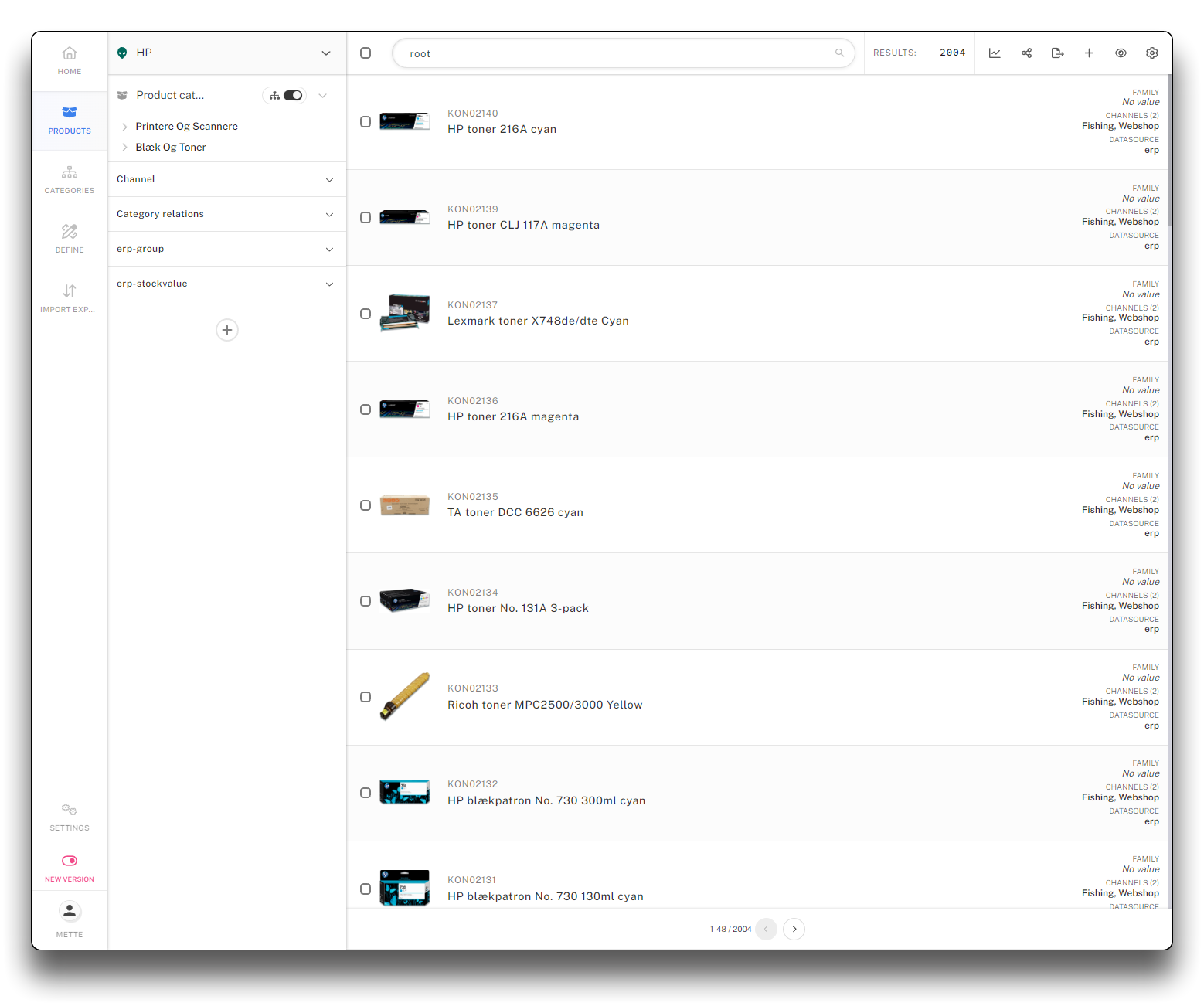This screenshot has height=1006, width=1204.
Task: Expand the Printere Og Scannere tree node
Action: coord(124,127)
